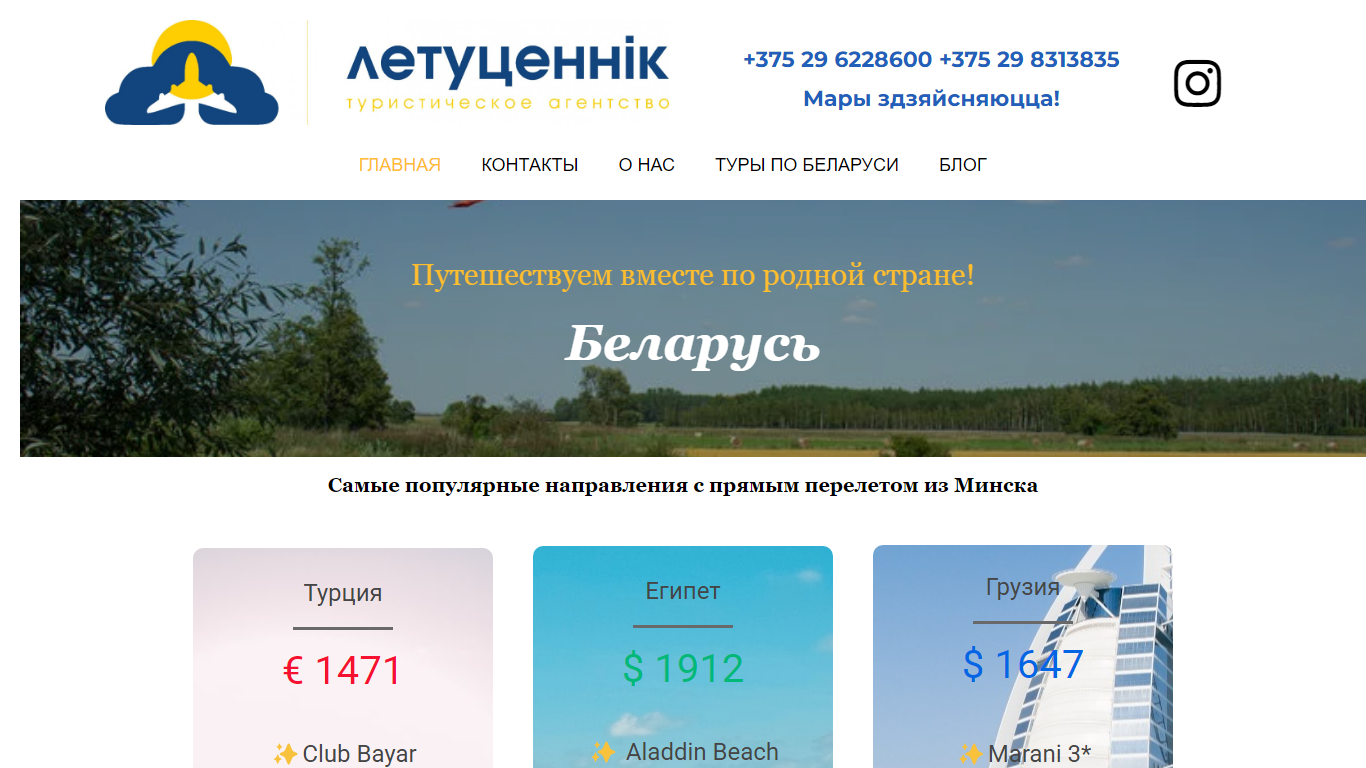Image resolution: width=1366 pixels, height=768 pixels.
Task: Click the € 1471 price
Action: pyautogui.click(x=343, y=671)
